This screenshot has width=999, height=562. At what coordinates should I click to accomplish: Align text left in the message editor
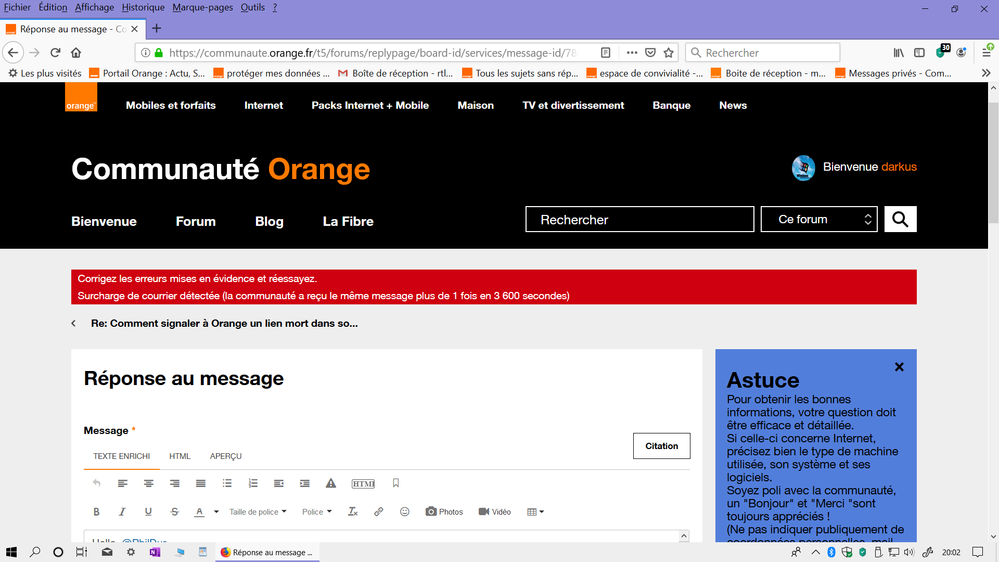tap(123, 484)
